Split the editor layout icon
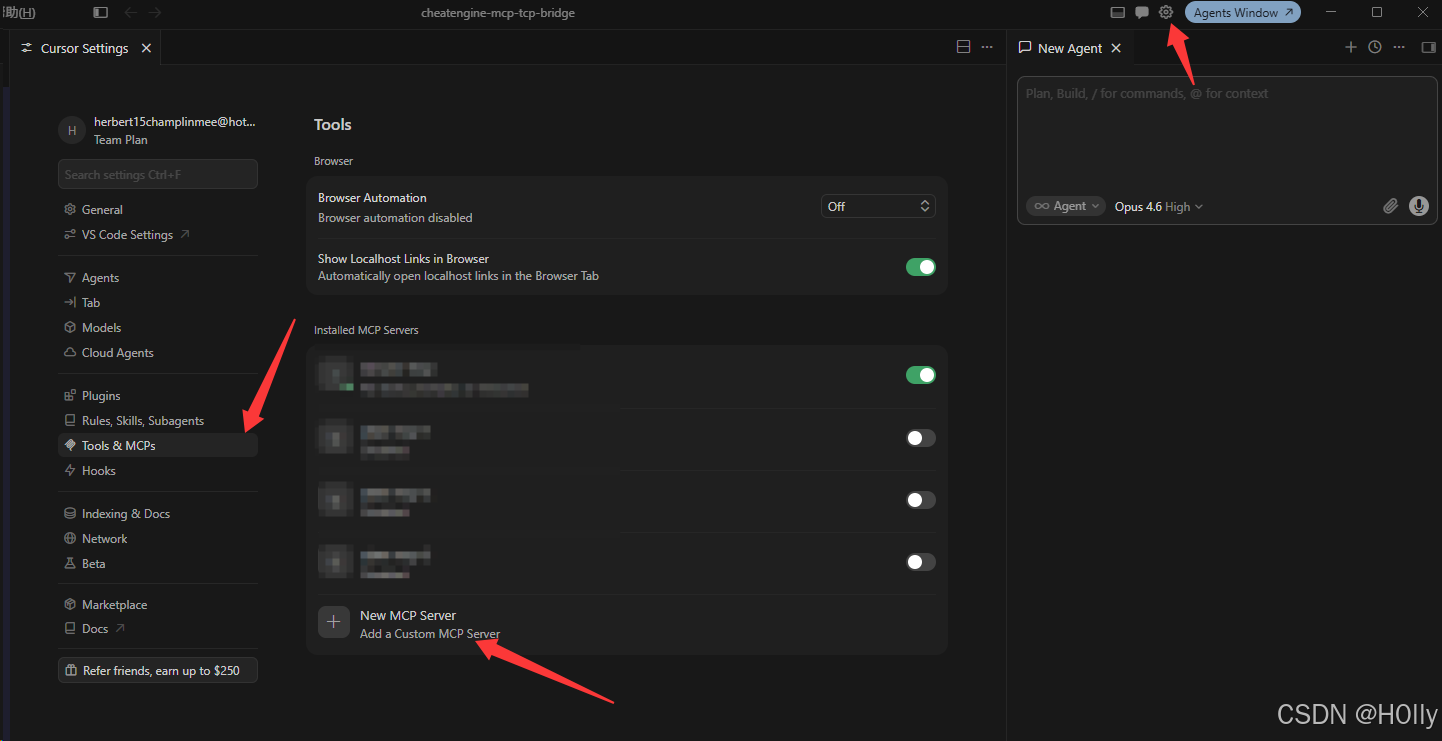 964,47
